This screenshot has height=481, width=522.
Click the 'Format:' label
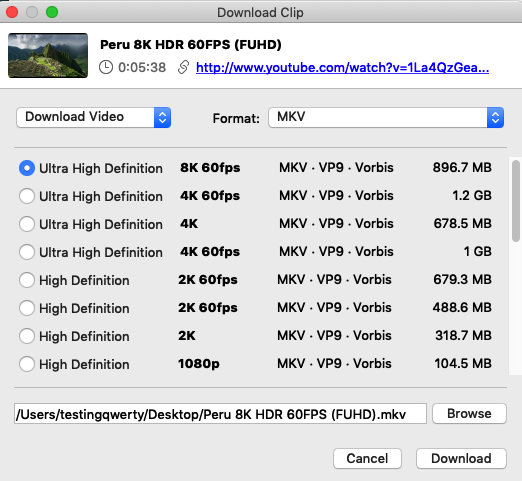coord(236,118)
